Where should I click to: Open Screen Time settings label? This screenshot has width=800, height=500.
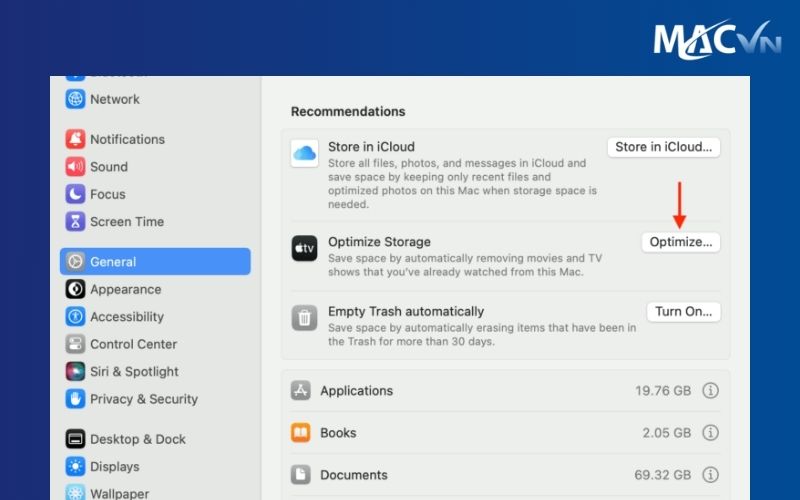tap(127, 221)
